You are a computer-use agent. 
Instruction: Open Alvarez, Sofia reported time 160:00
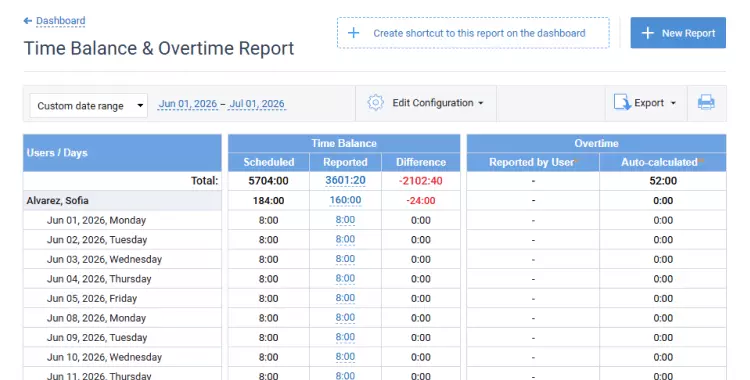[x=345, y=200]
